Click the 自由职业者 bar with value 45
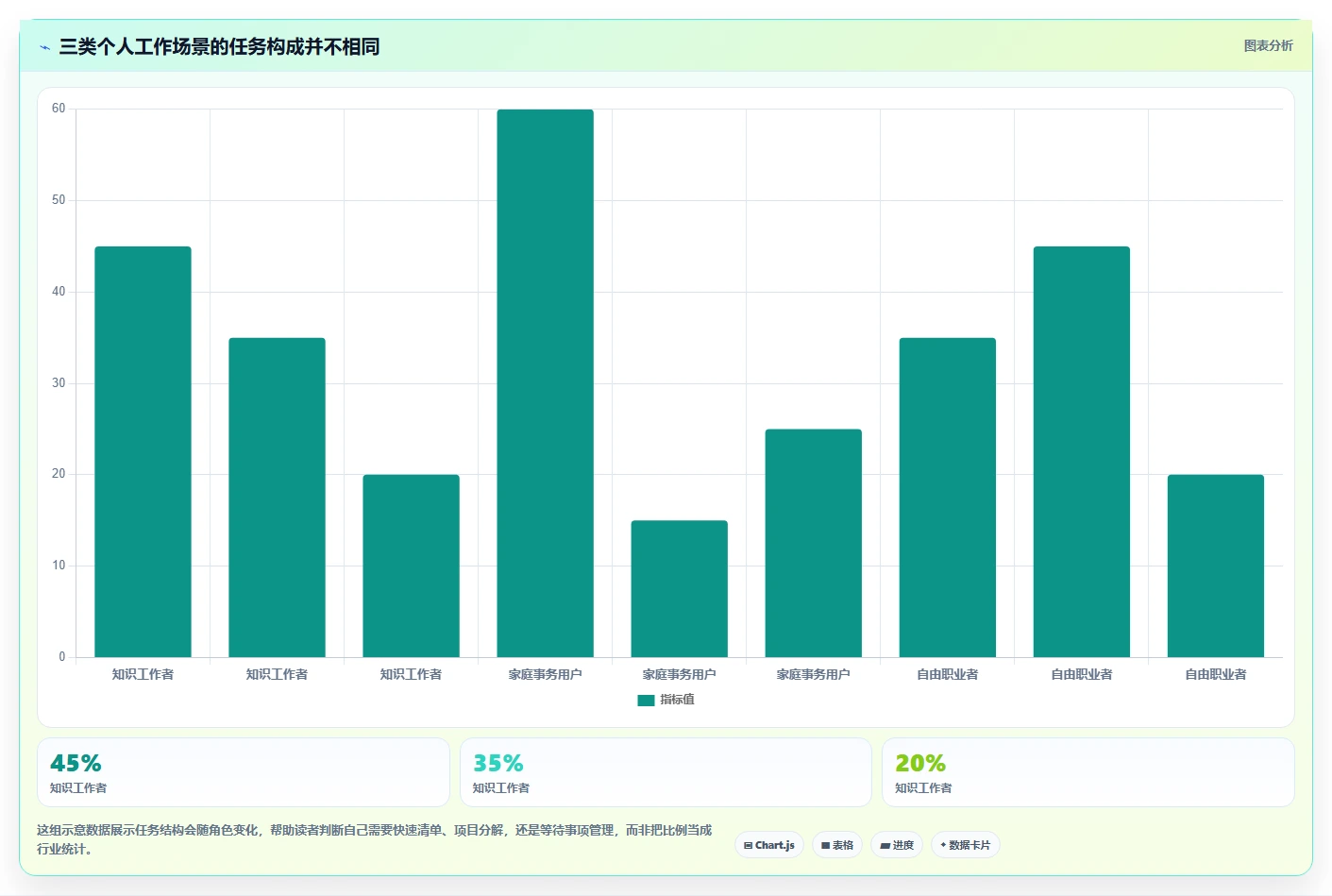The width and height of the screenshot is (1332, 896). pyautogui.click(x=1082, y=451)
